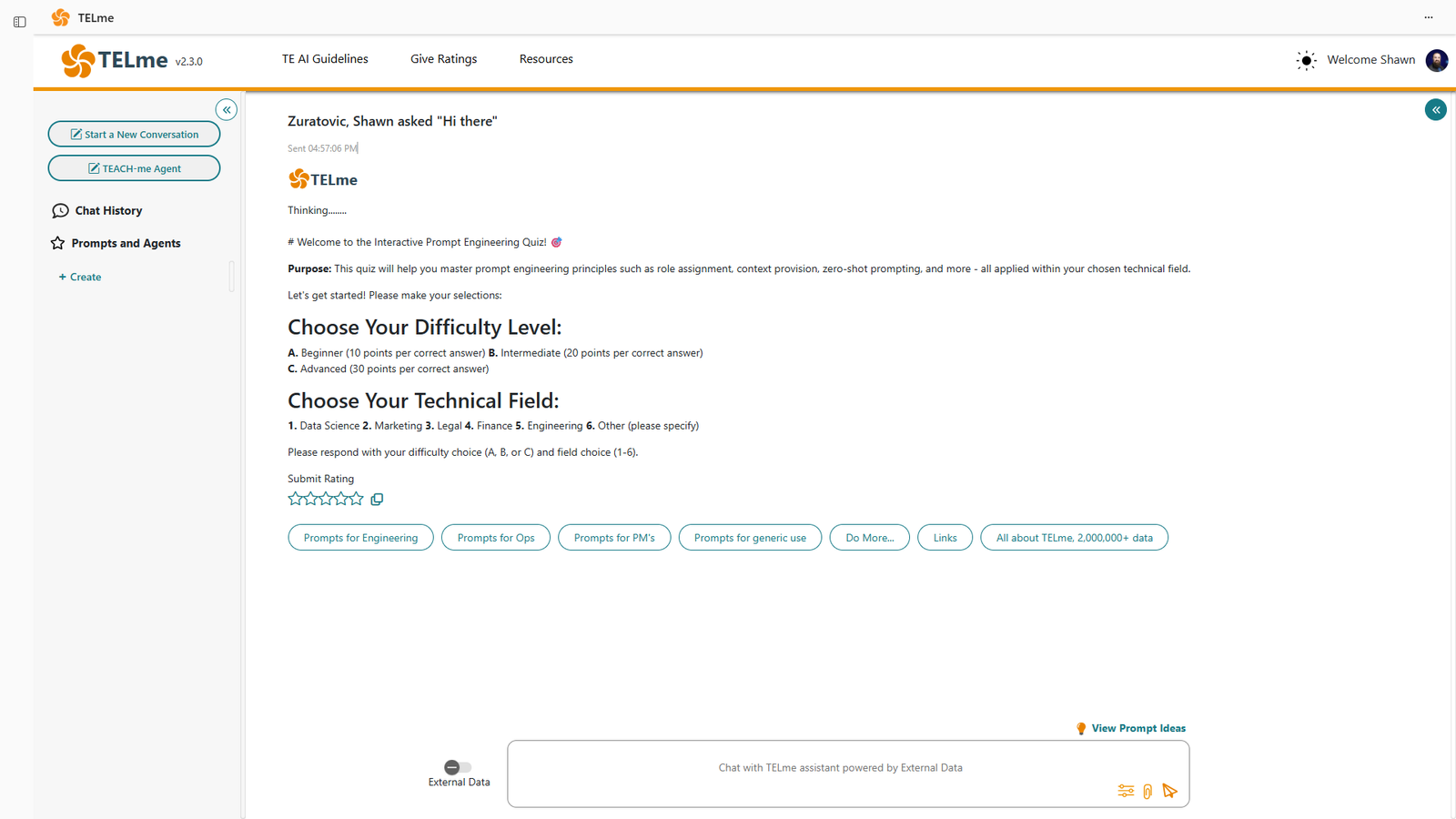Send the message with the paper plane icon
1456x819 pixels.
point(1169,791)
